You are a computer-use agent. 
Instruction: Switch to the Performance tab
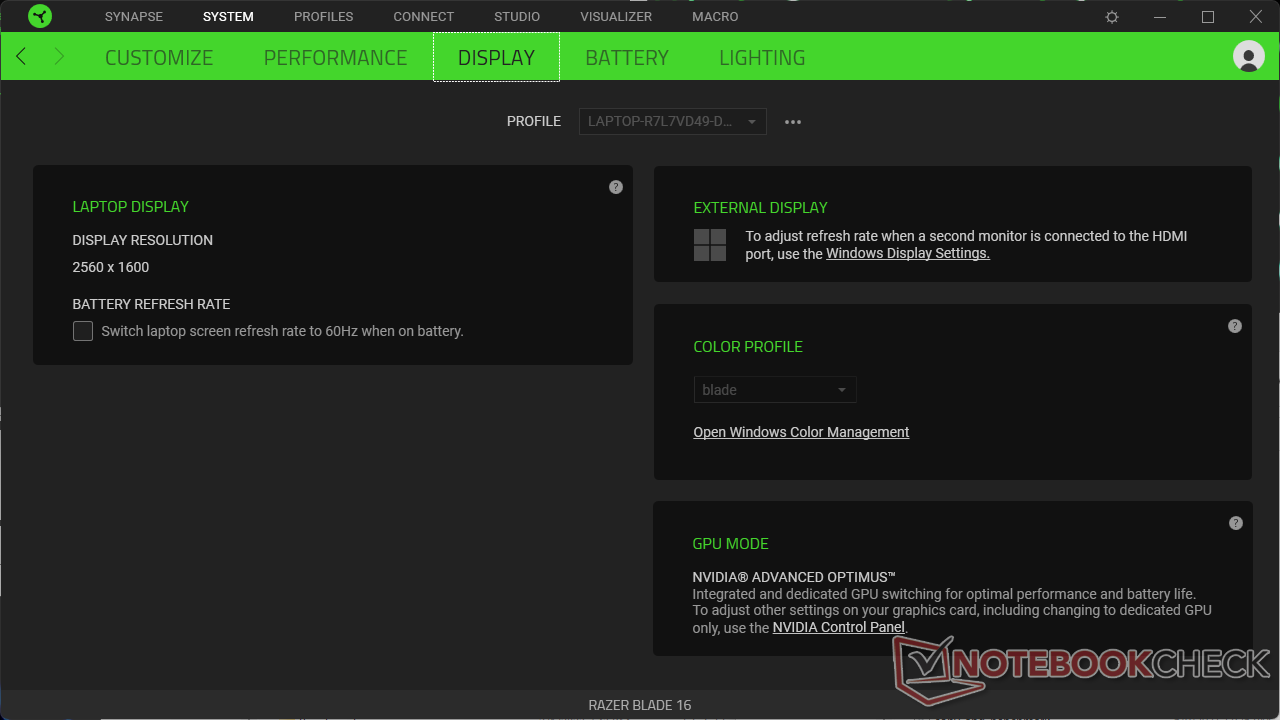tap(335, 57)
